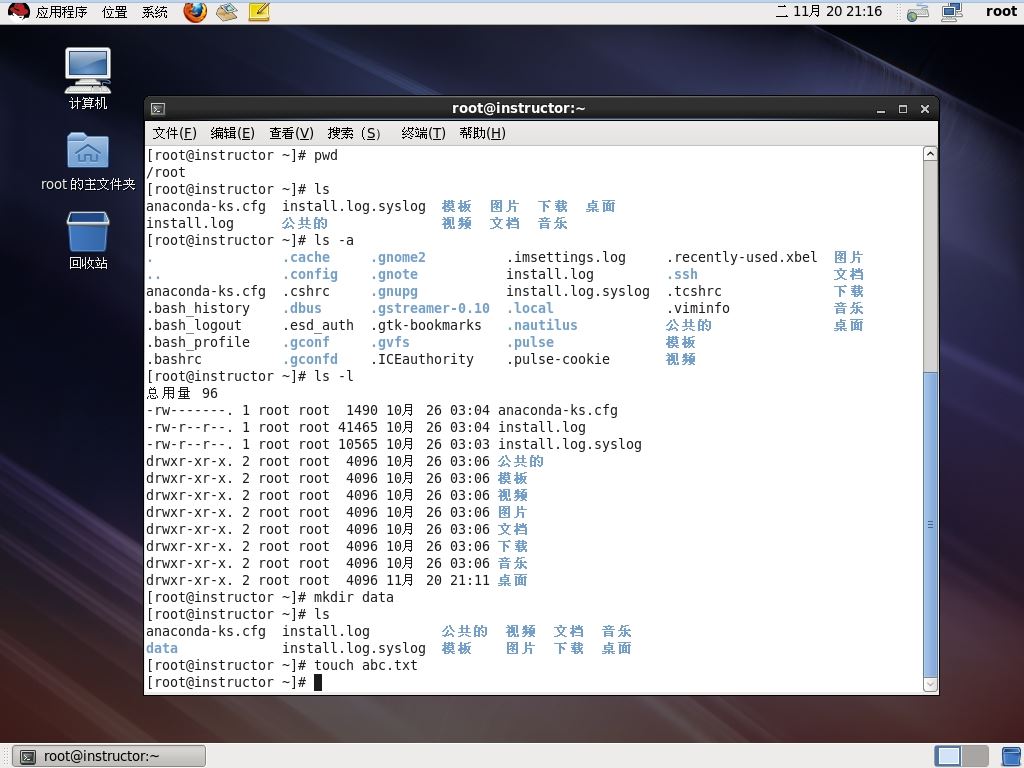Open the 系统 system menu
Screen dimensions: 1024x768
click(x=155, y=12)
